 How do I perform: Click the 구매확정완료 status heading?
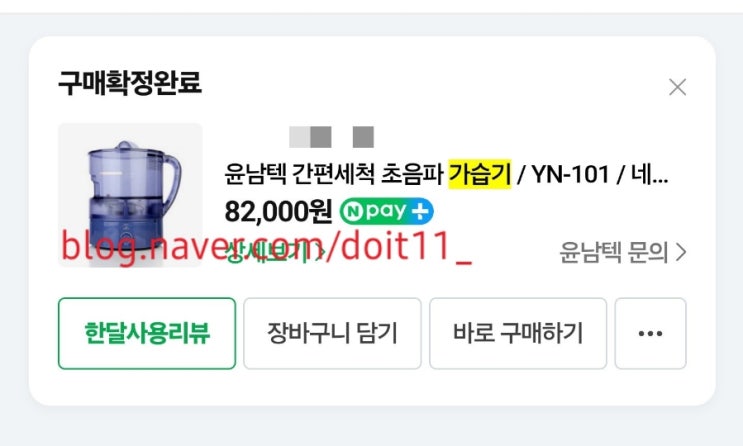click(130, 83)
